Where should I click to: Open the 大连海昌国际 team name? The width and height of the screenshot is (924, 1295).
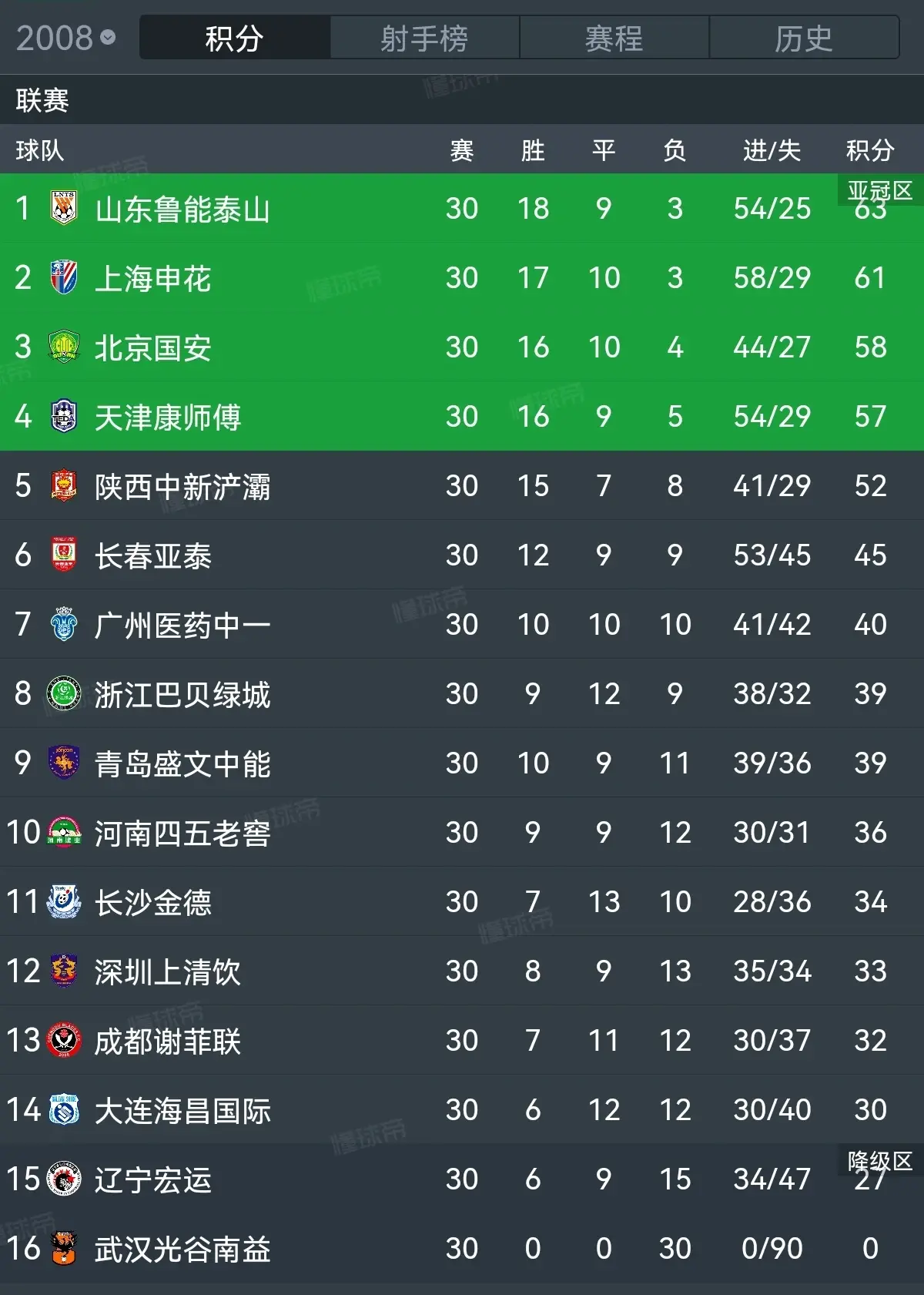pyautogui.click(x=182, y=1110)
